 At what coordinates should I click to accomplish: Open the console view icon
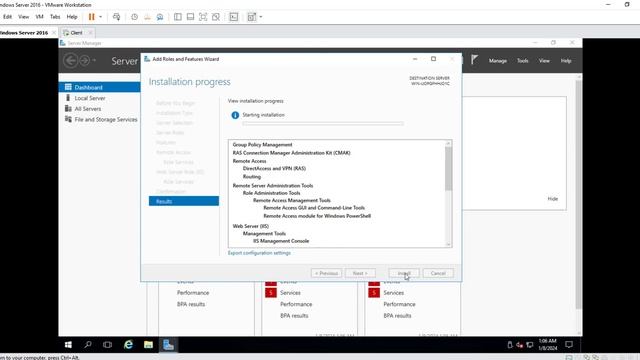pos(233,17)
